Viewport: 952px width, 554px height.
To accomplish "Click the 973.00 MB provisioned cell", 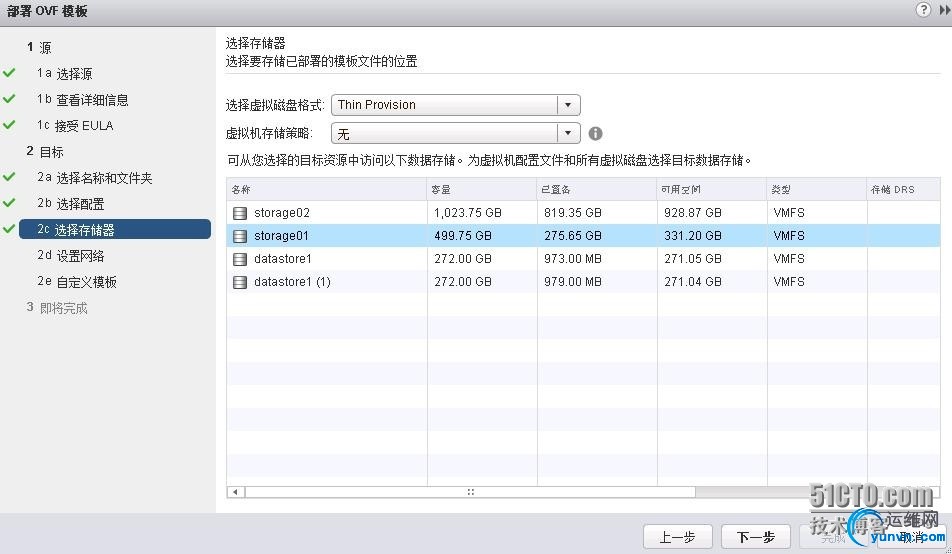I will (573, 259).
